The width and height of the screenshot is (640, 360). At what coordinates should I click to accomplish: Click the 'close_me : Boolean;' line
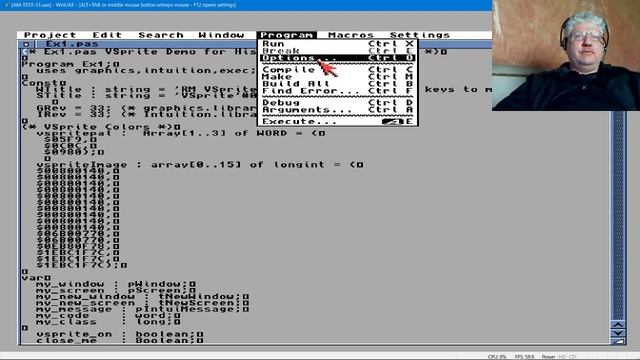120,340
